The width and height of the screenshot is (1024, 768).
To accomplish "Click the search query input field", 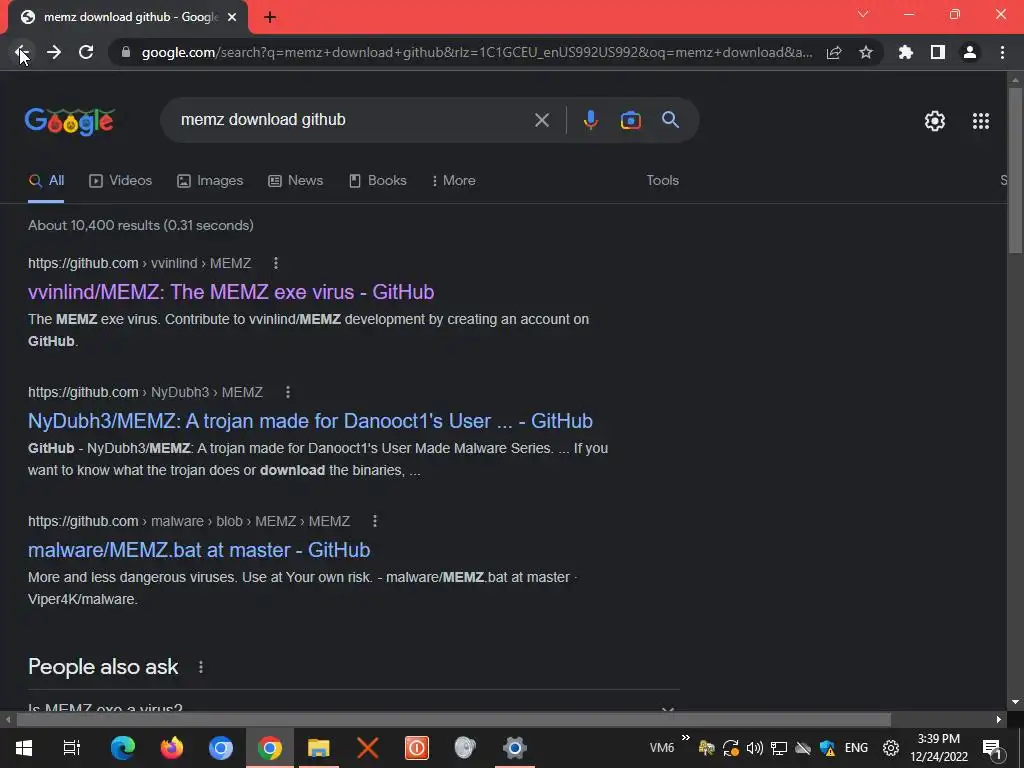I will tap(353, 120).
